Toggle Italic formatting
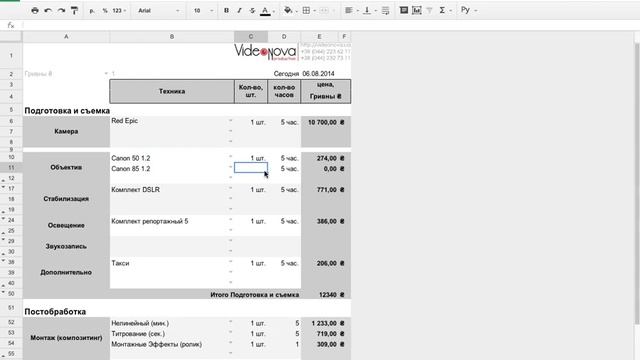 click(x=240, y=11)
